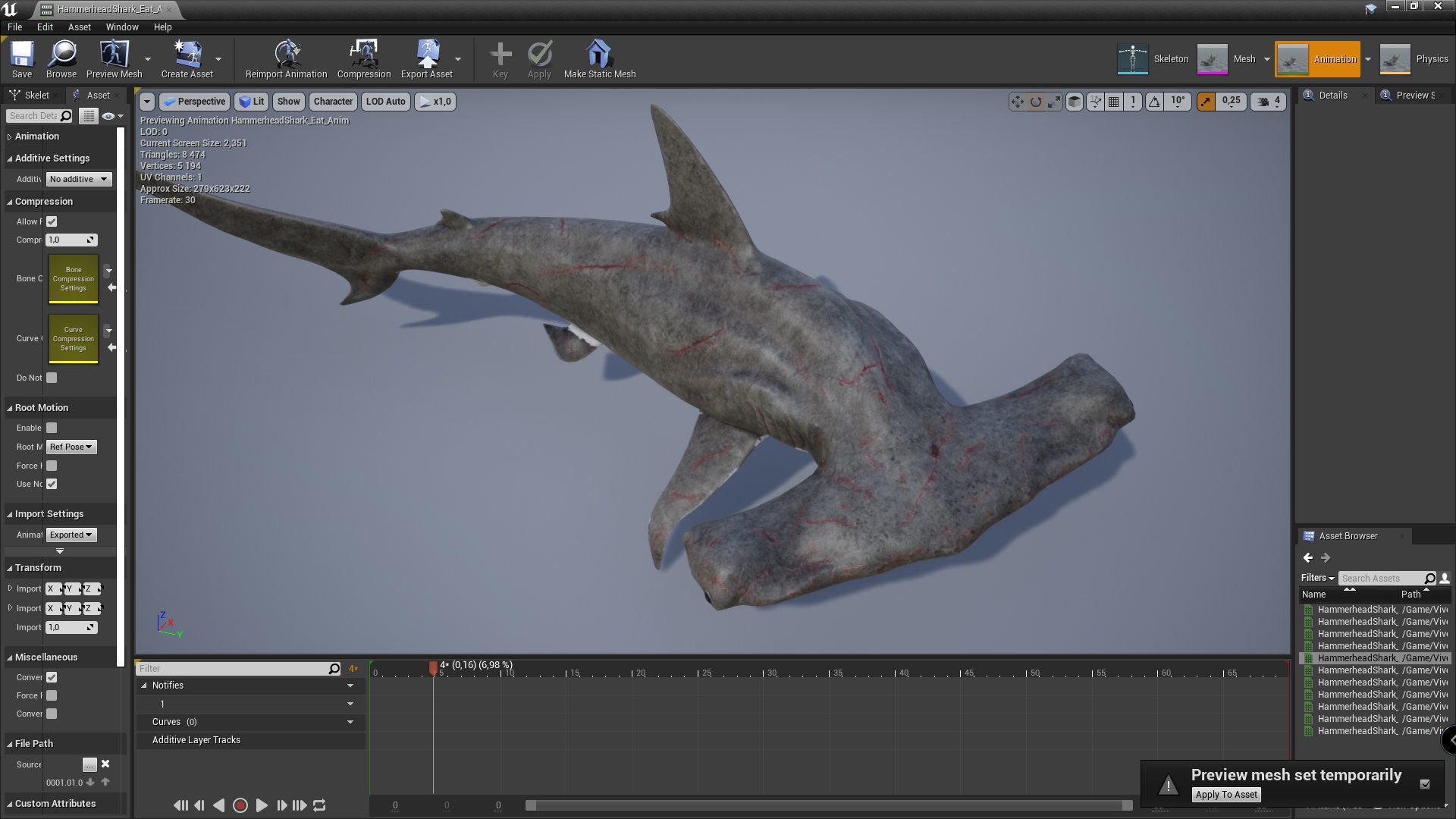The width and height of the screenshot is (1456, 819).
Task: Open the File menu
Action: click(x=14, y=27)
